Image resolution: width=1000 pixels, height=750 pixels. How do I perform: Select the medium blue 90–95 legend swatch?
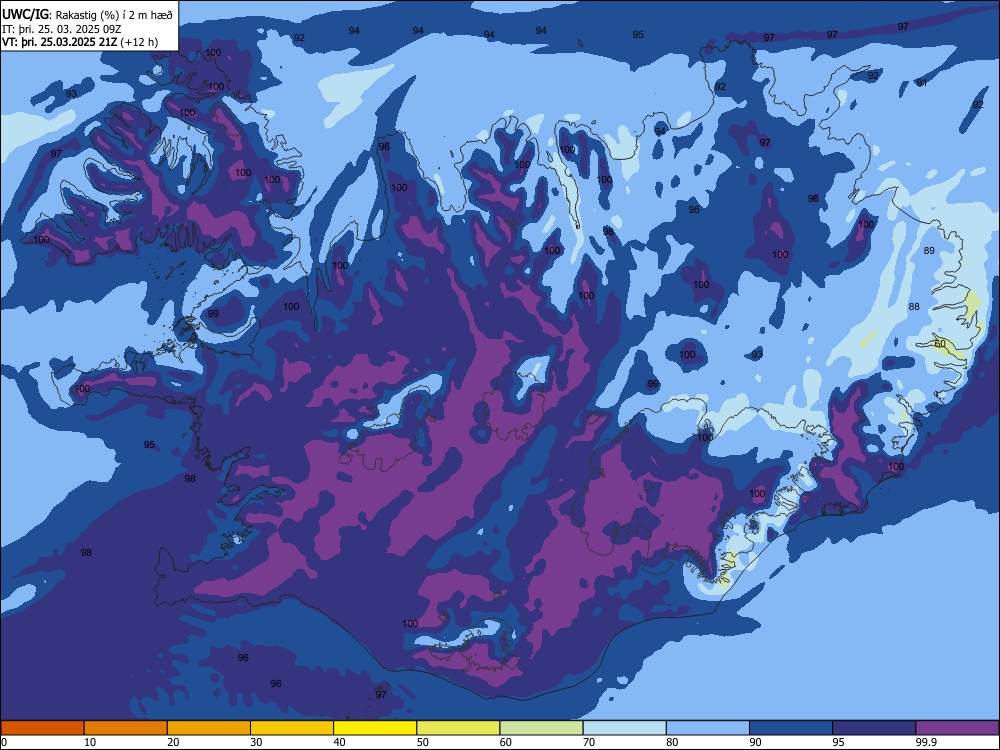(791, 728)
